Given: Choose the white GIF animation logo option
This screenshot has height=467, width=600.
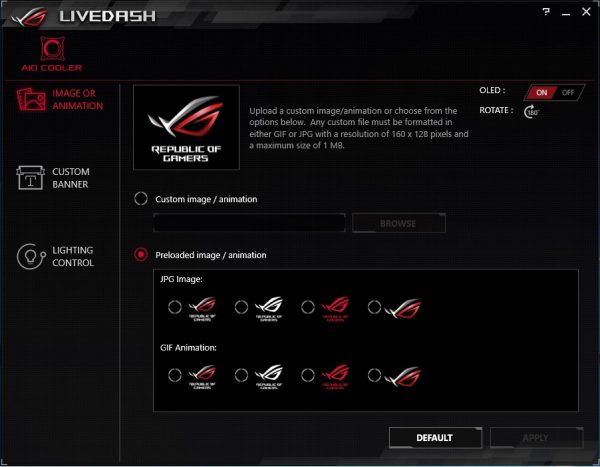Looking at the screenshot, I should pyautogui.click(x=241, y=375).
